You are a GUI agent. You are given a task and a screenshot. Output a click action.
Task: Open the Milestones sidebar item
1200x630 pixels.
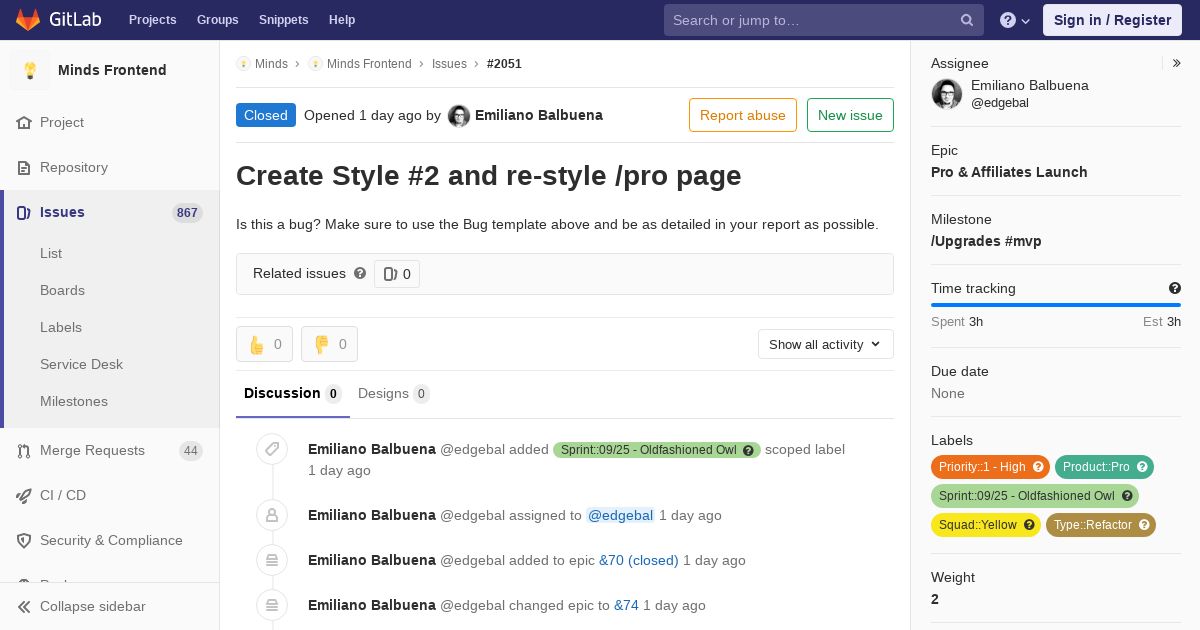(x=74, y=401)
